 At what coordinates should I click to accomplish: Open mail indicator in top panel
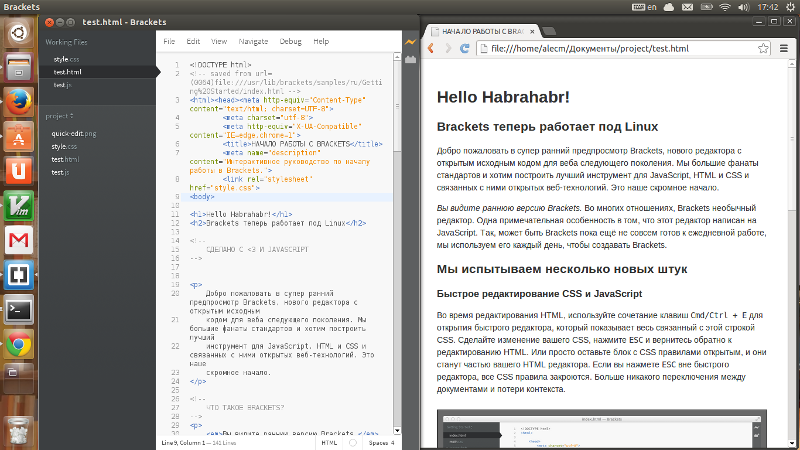687,7
